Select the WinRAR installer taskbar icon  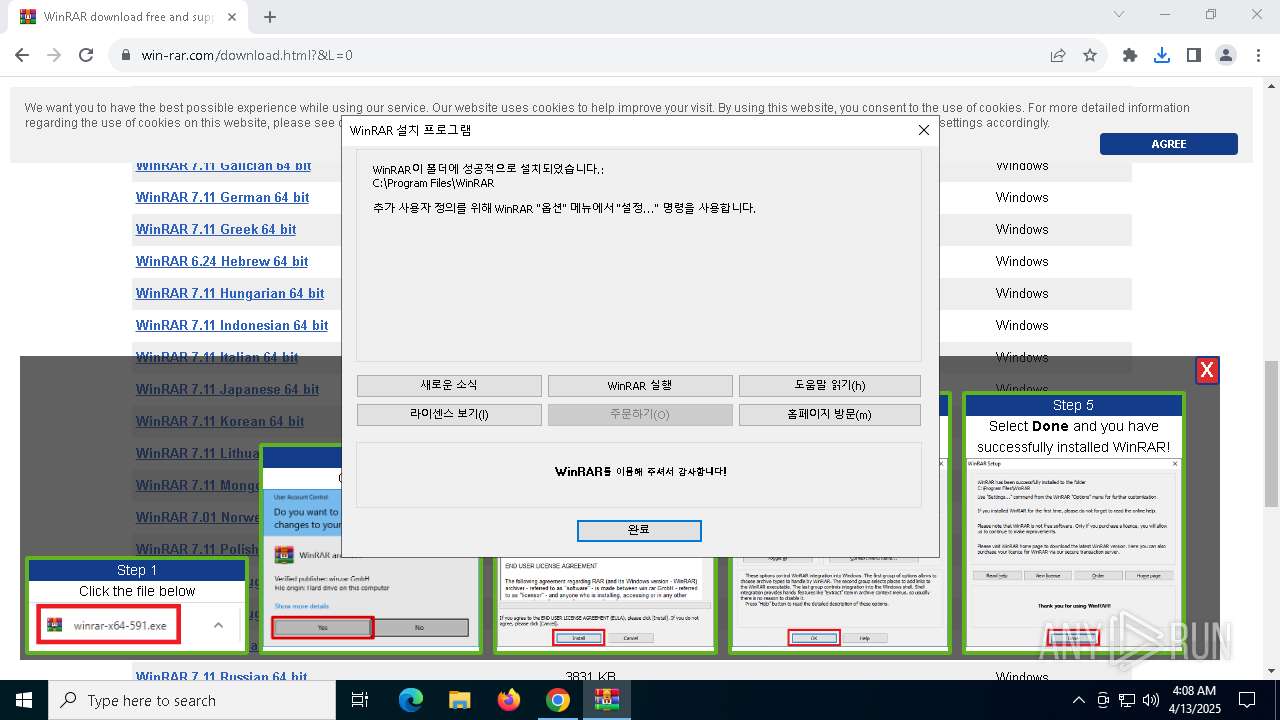pyautogui.click(x=606, y=700)
